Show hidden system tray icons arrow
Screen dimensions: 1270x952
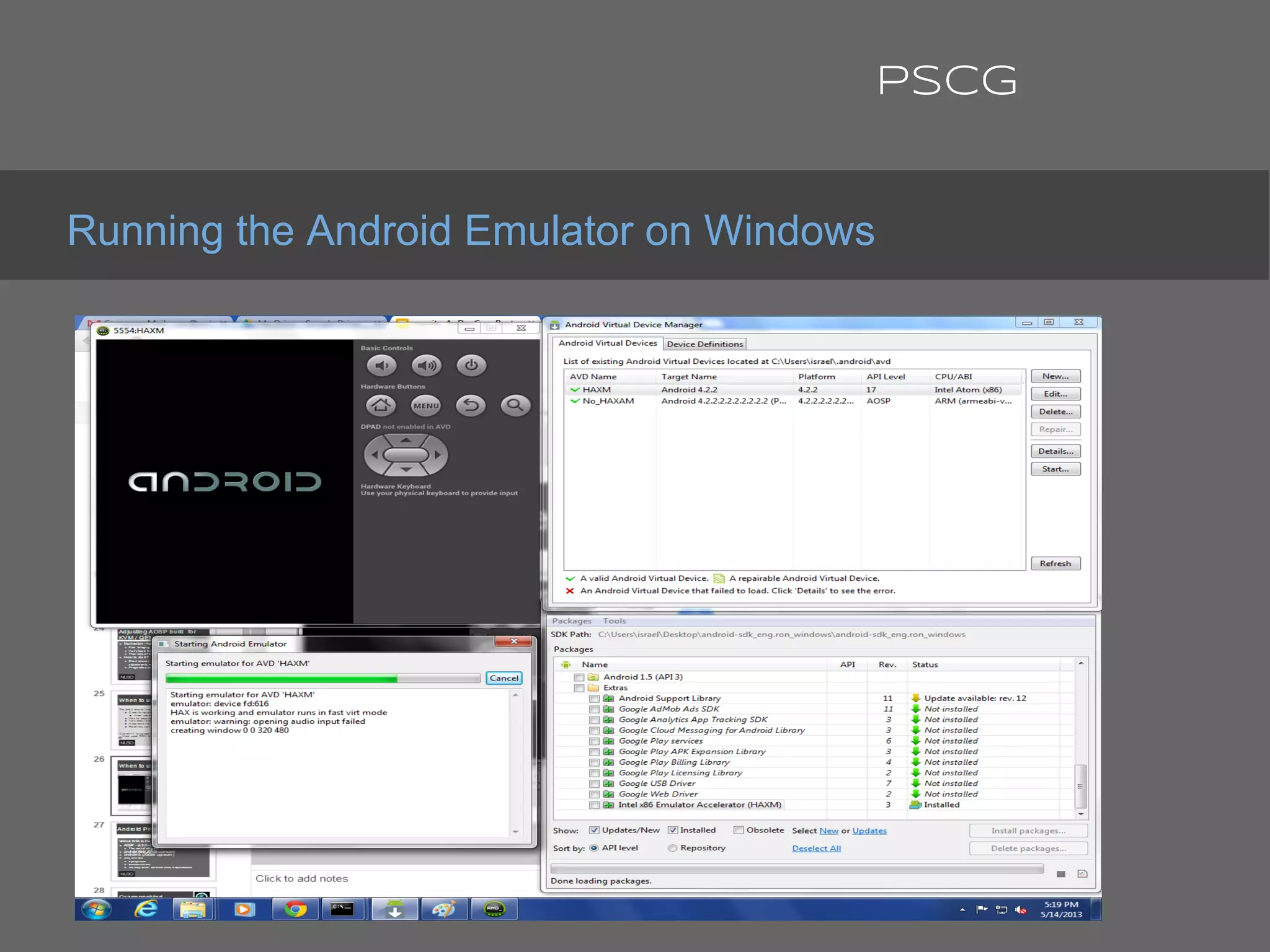962,910
